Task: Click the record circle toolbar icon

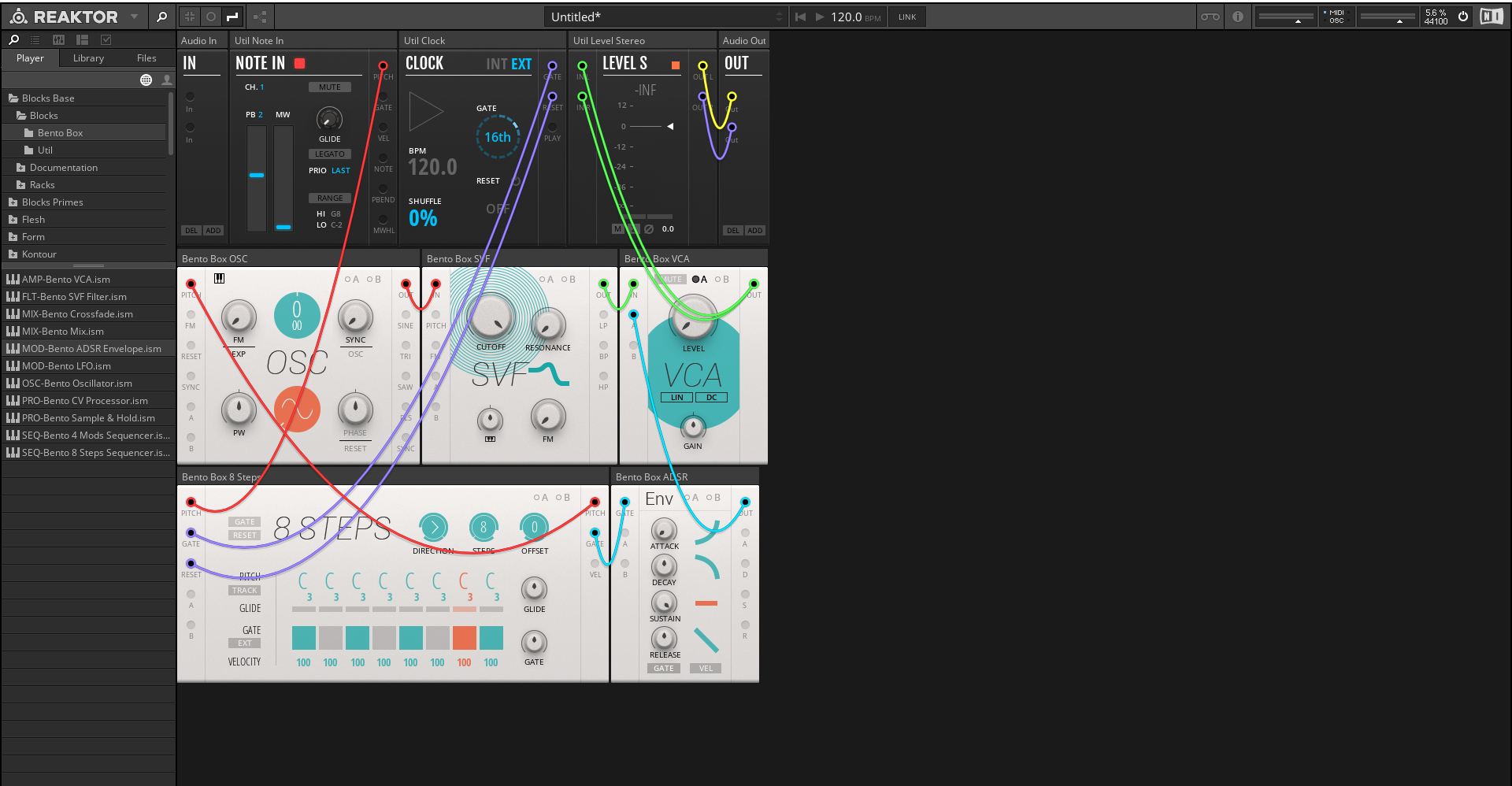Action: pos(211,17)
